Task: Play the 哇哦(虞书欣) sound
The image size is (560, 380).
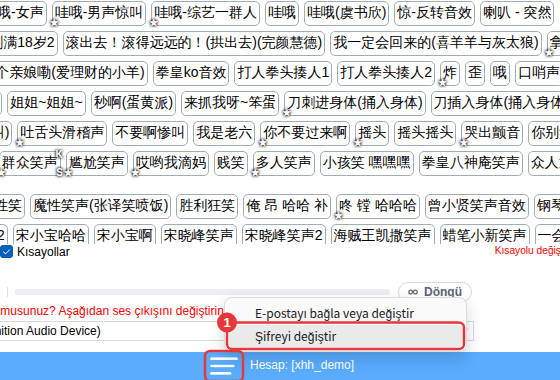Action: 346,13
